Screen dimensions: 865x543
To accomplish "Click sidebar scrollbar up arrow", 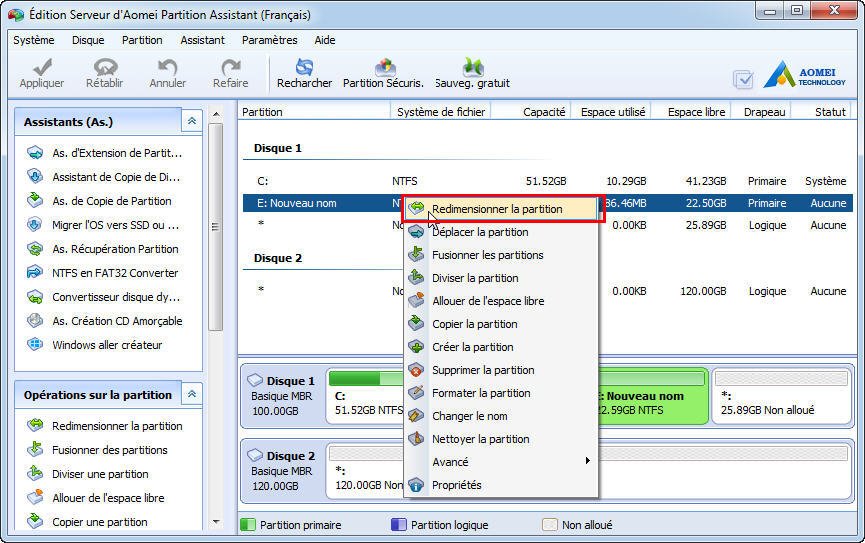I will 216,114.
